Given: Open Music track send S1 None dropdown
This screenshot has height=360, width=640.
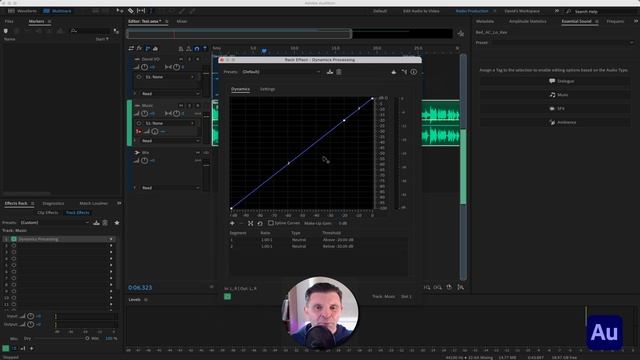Looking at the screenshot, I should coord(169,123).
